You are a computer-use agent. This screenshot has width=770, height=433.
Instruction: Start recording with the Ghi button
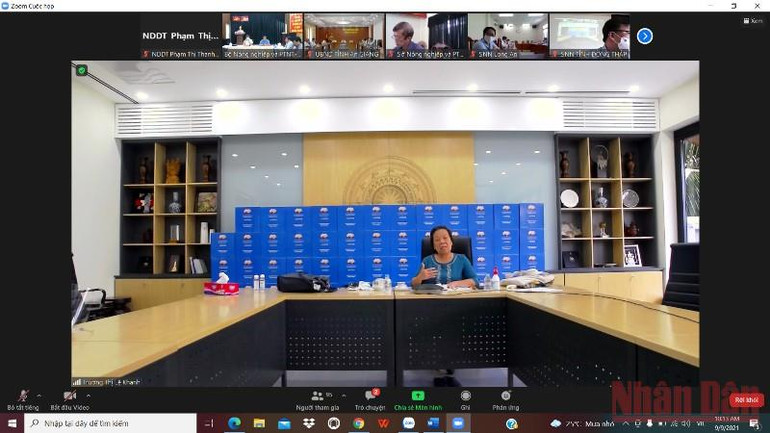click(465, 399)
